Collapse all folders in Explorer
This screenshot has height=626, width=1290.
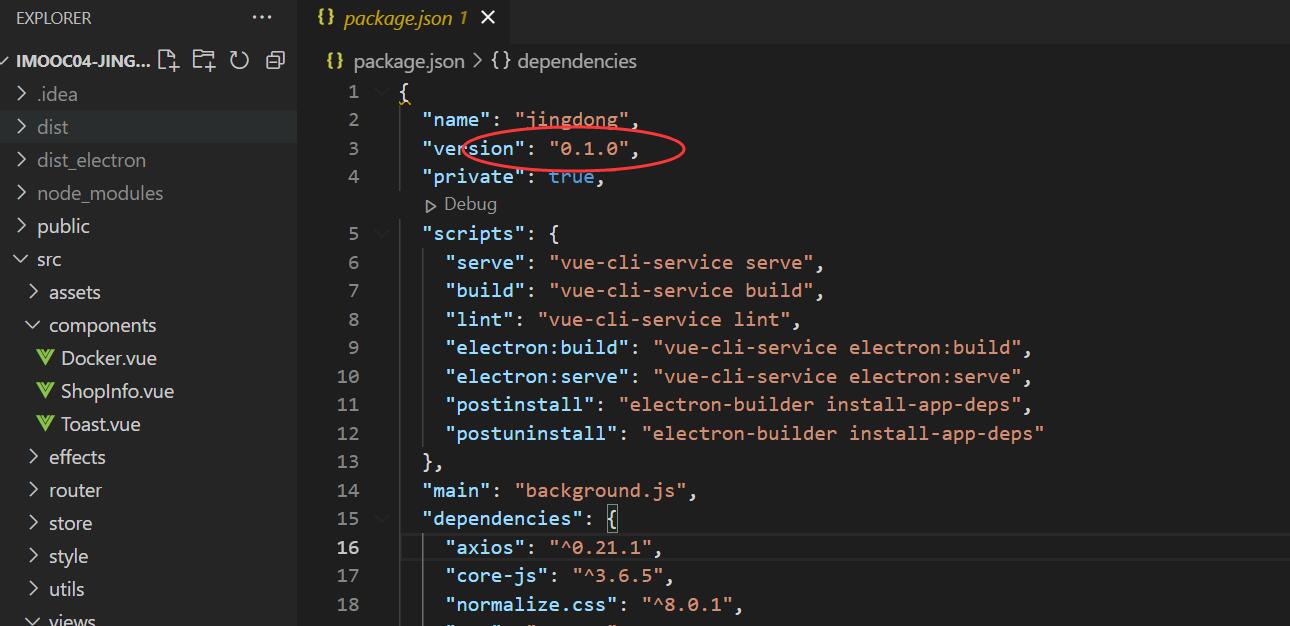[275, 60]
